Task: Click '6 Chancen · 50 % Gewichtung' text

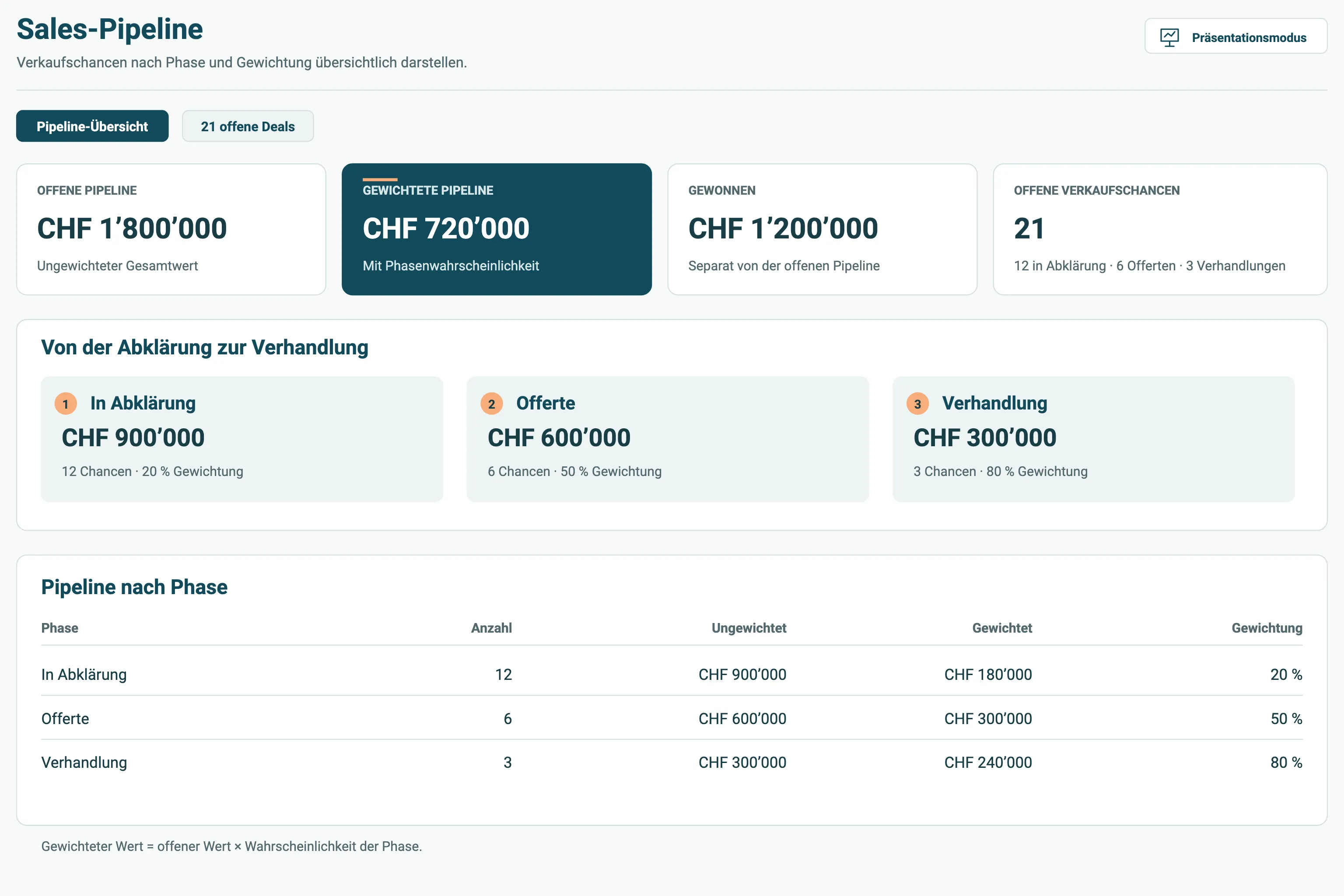Action: [574, 472]
